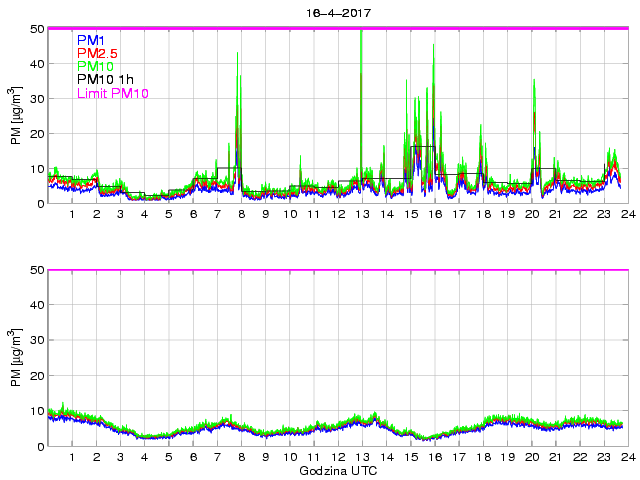Screen dimensions: 640x480
Task: Click the lower chart curve dip near hour 4
Action: (x=144, y=437)
